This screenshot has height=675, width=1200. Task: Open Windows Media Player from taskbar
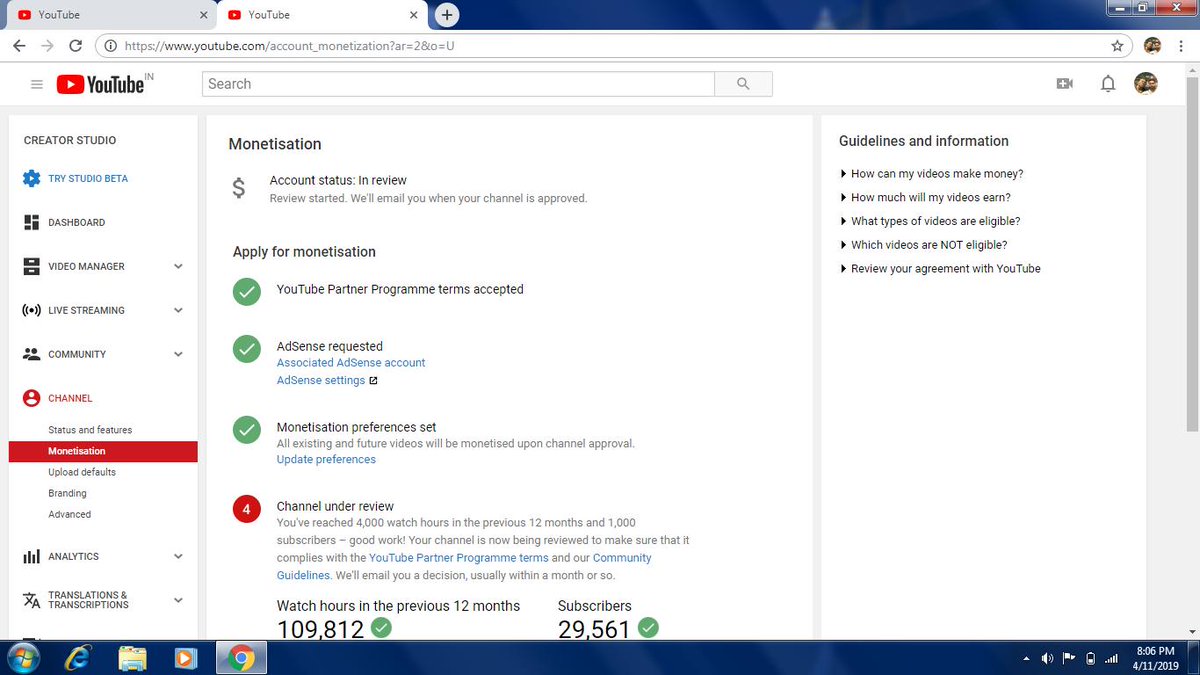(185, 658)
